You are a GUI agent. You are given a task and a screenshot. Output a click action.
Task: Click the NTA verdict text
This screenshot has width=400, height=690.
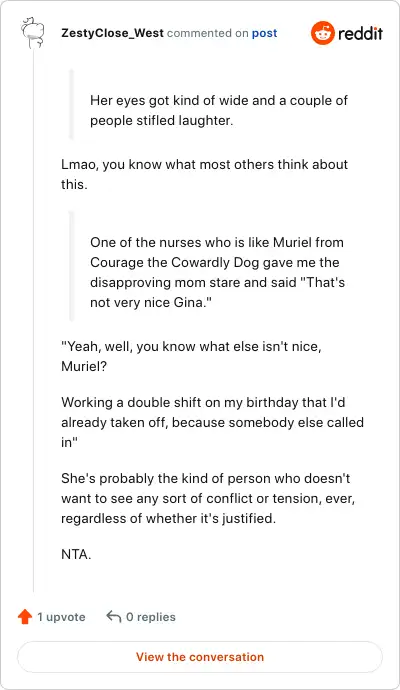coord(76,554)
